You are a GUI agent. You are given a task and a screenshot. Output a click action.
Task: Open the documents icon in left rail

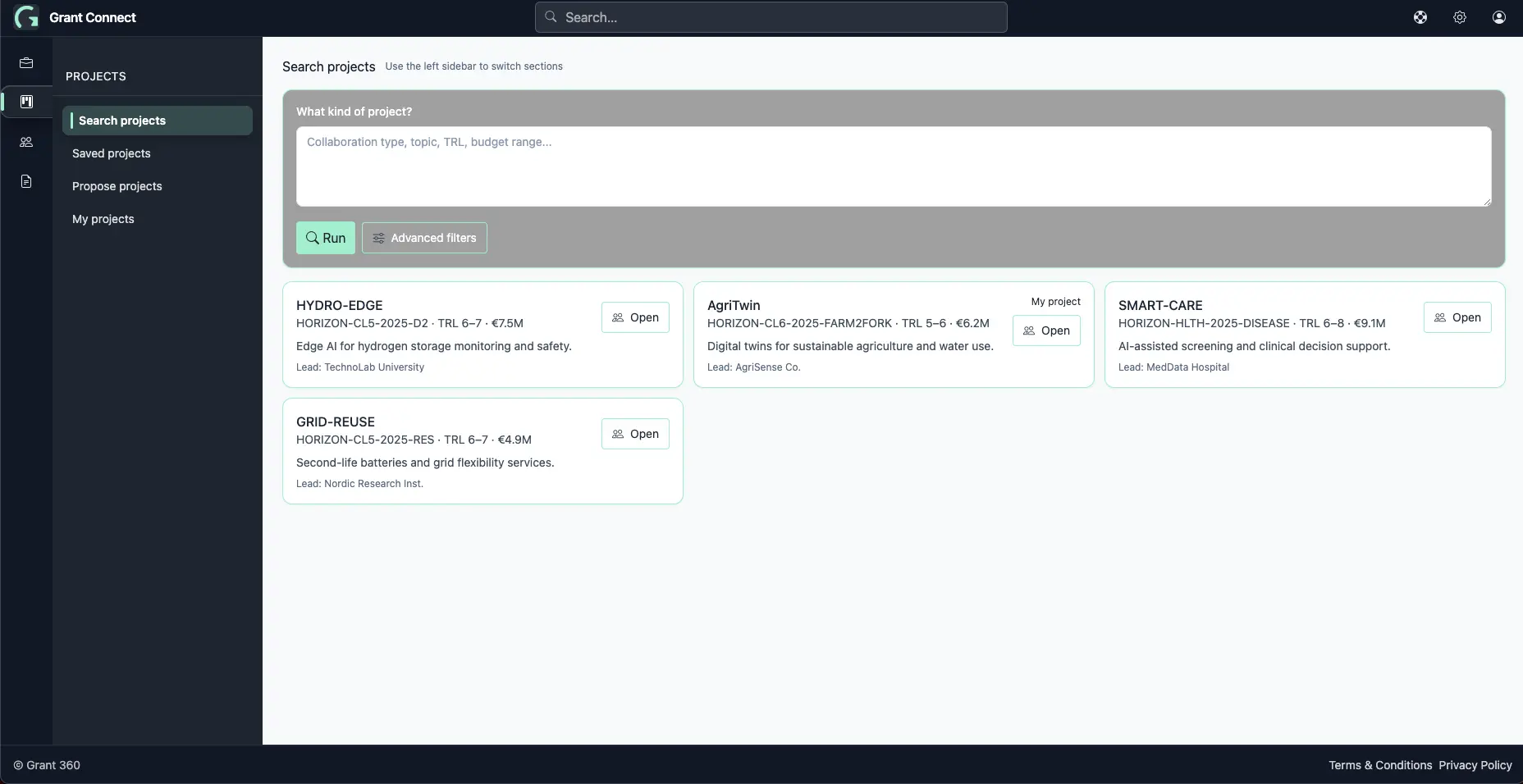[x=26, y=181]
